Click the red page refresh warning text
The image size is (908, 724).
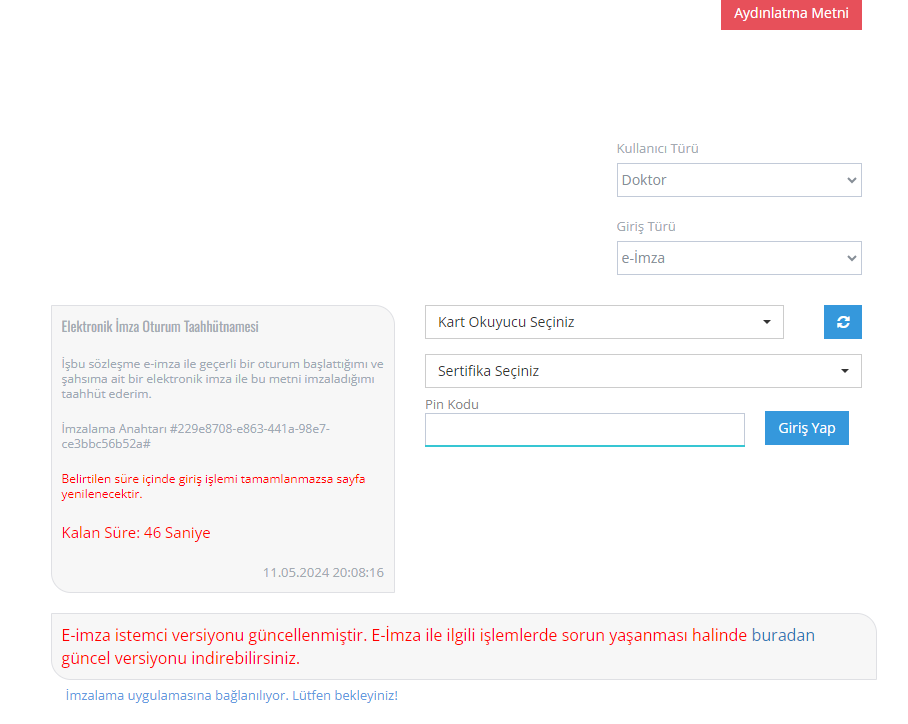[x=213, y=486]
